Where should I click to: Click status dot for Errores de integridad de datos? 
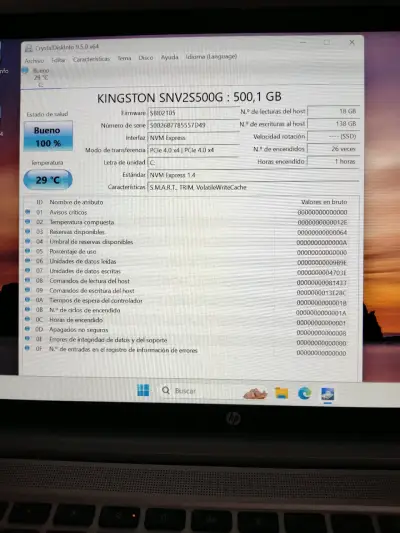(x=28, y=339)
